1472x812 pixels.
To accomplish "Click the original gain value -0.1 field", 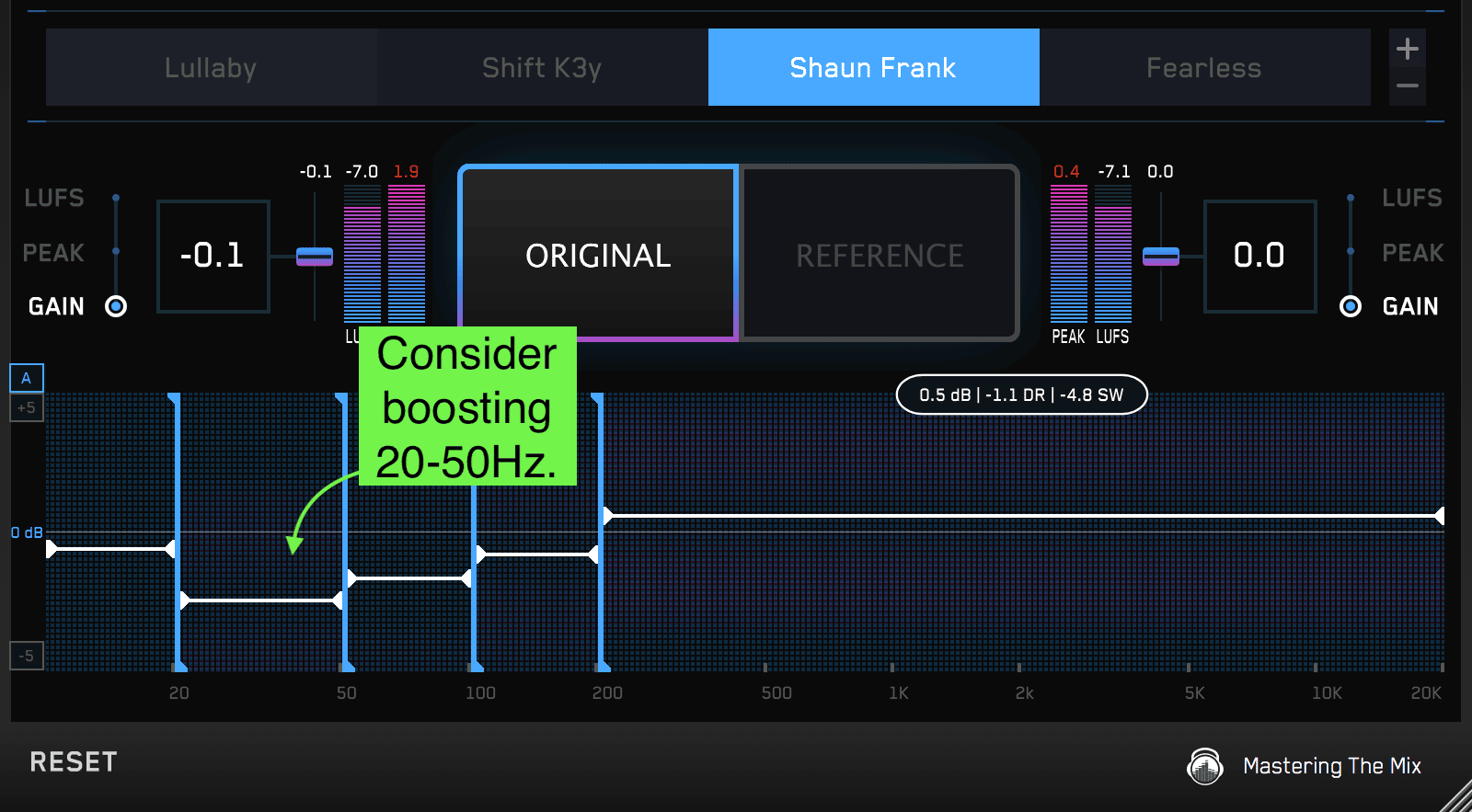I will click(x=213, y=256).
